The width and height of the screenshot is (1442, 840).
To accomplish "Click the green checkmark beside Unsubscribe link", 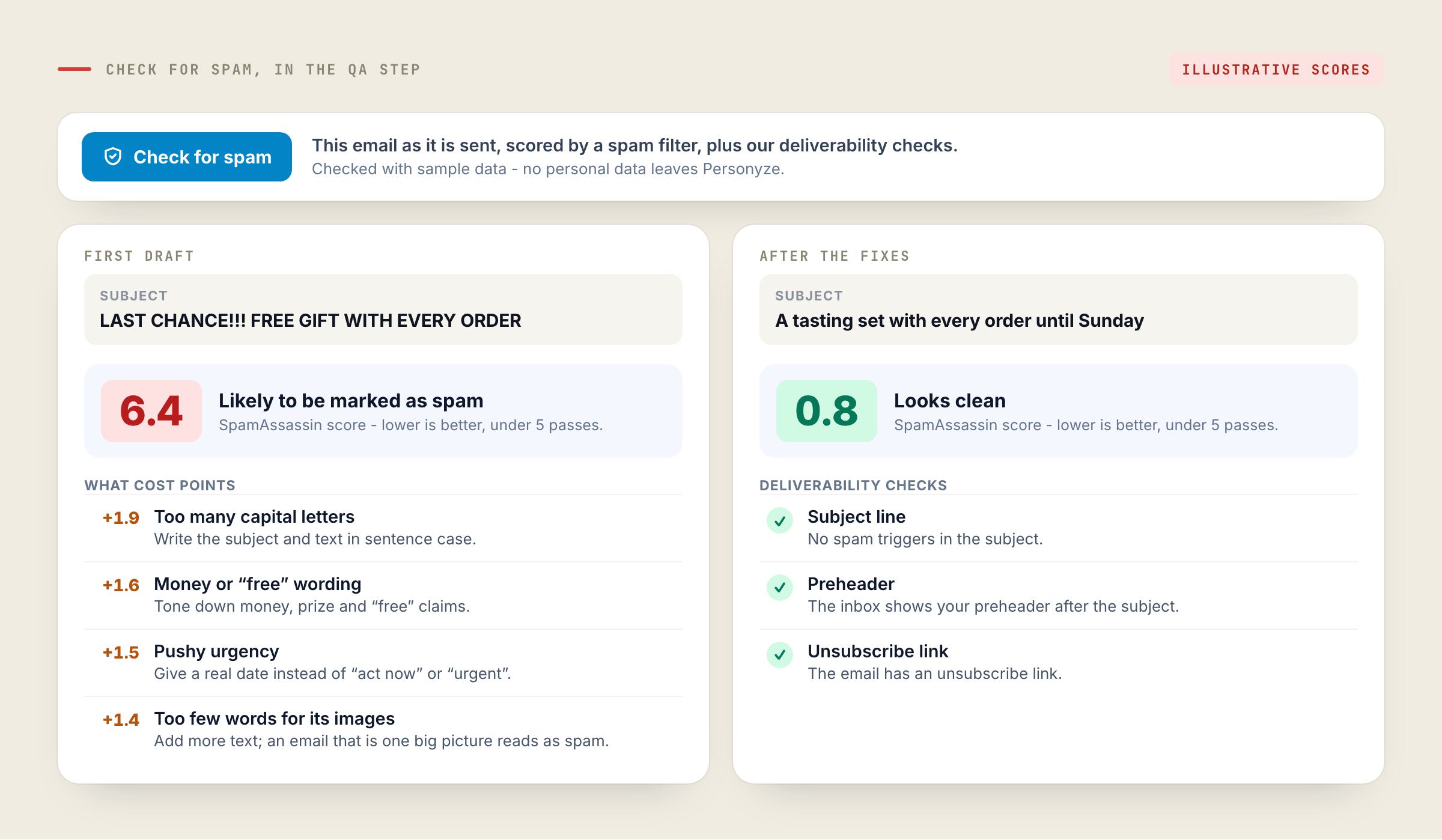I will point(780,655).
